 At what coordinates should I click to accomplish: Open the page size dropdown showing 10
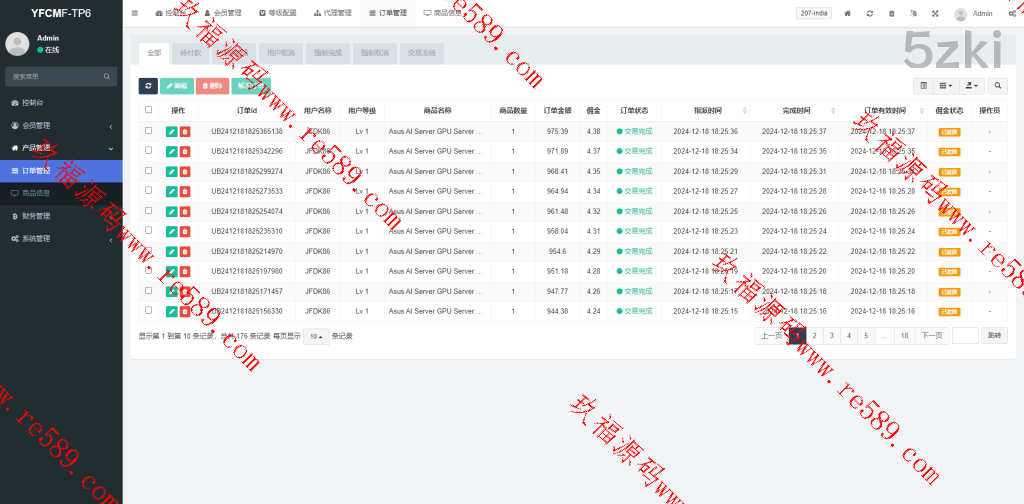point(315,336)
